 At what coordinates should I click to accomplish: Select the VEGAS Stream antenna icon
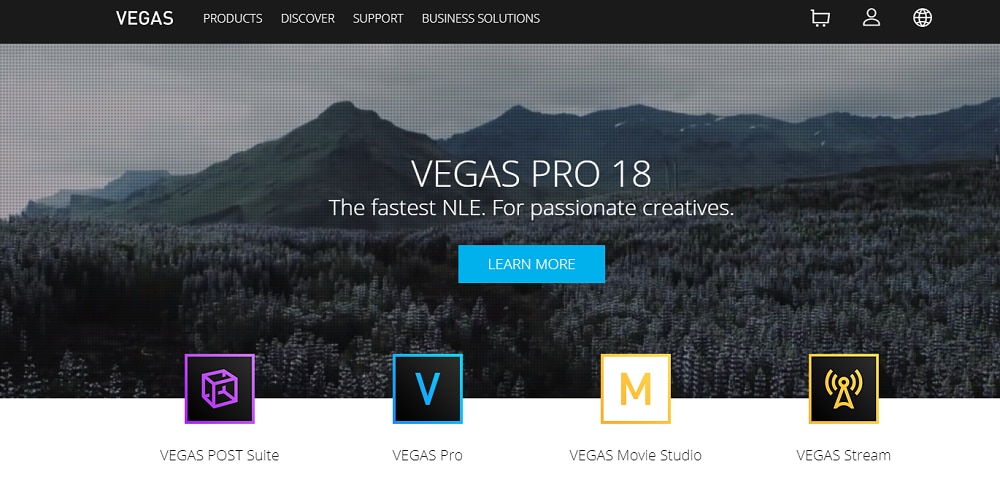(843, 389)
